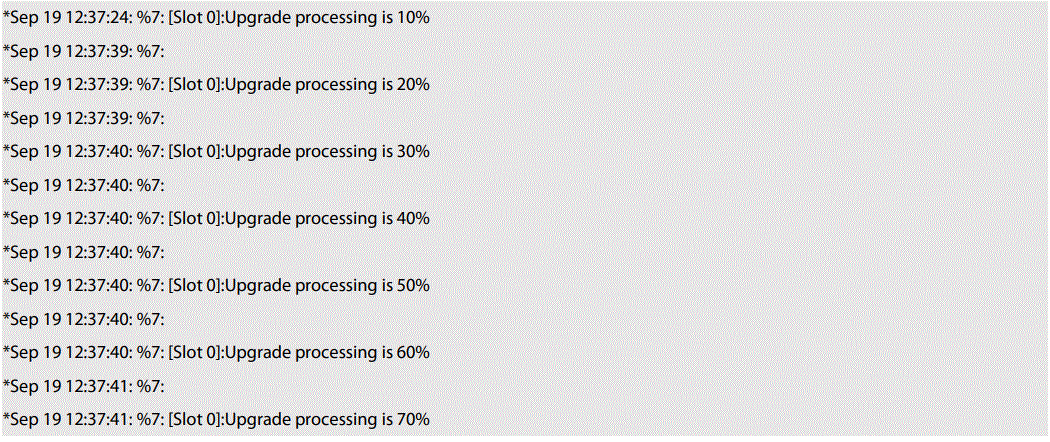1050x442 pixels.
Task: Click the 'Upgrade processing is 10%' log text
Action: click(328, 18)
